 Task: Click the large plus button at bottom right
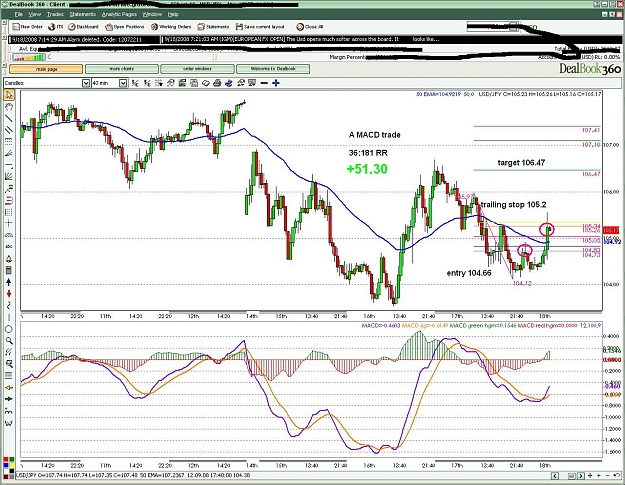[x=590, y=475]
